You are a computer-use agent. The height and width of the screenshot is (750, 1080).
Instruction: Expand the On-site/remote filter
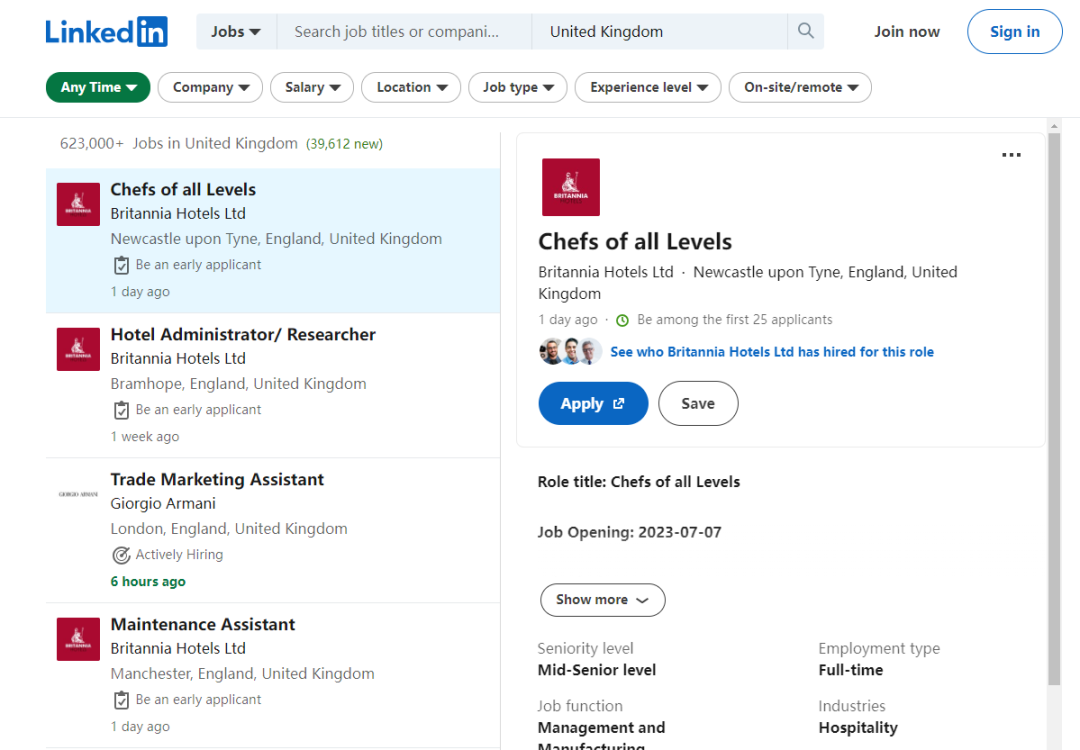coord(800,87)
